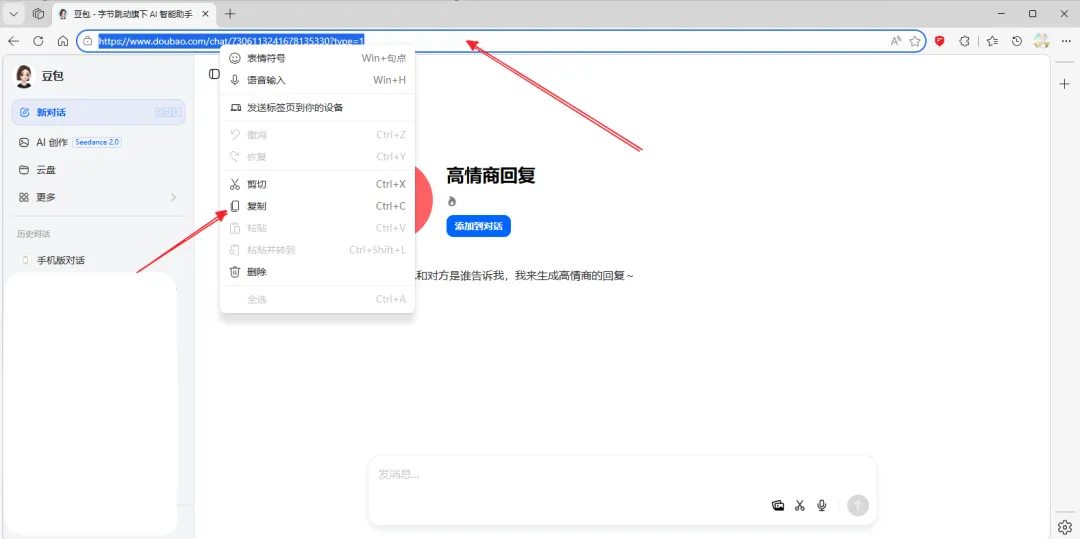This screenshot has width=1080, height=539.
Task: Click the Ctrl K shortcut hint
Action: [168, 112]
